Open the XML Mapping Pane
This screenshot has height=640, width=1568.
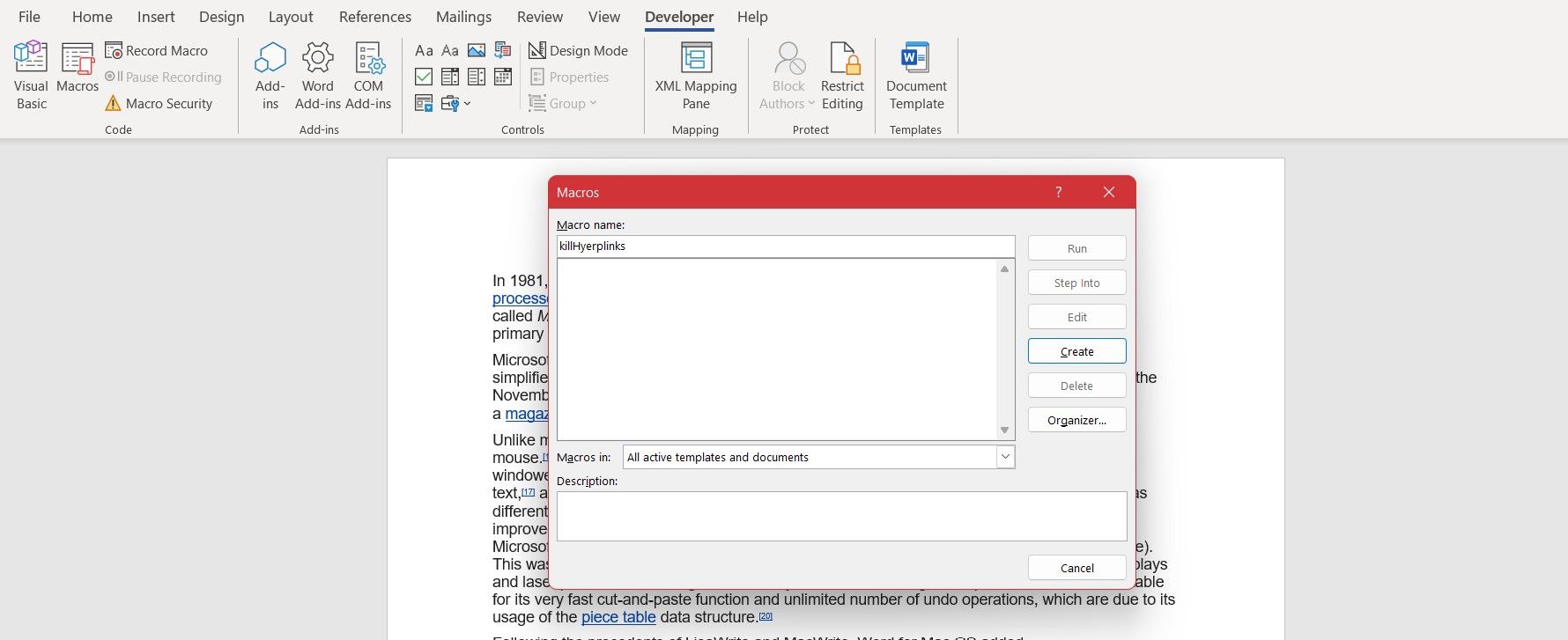click(x=696, y=77)
